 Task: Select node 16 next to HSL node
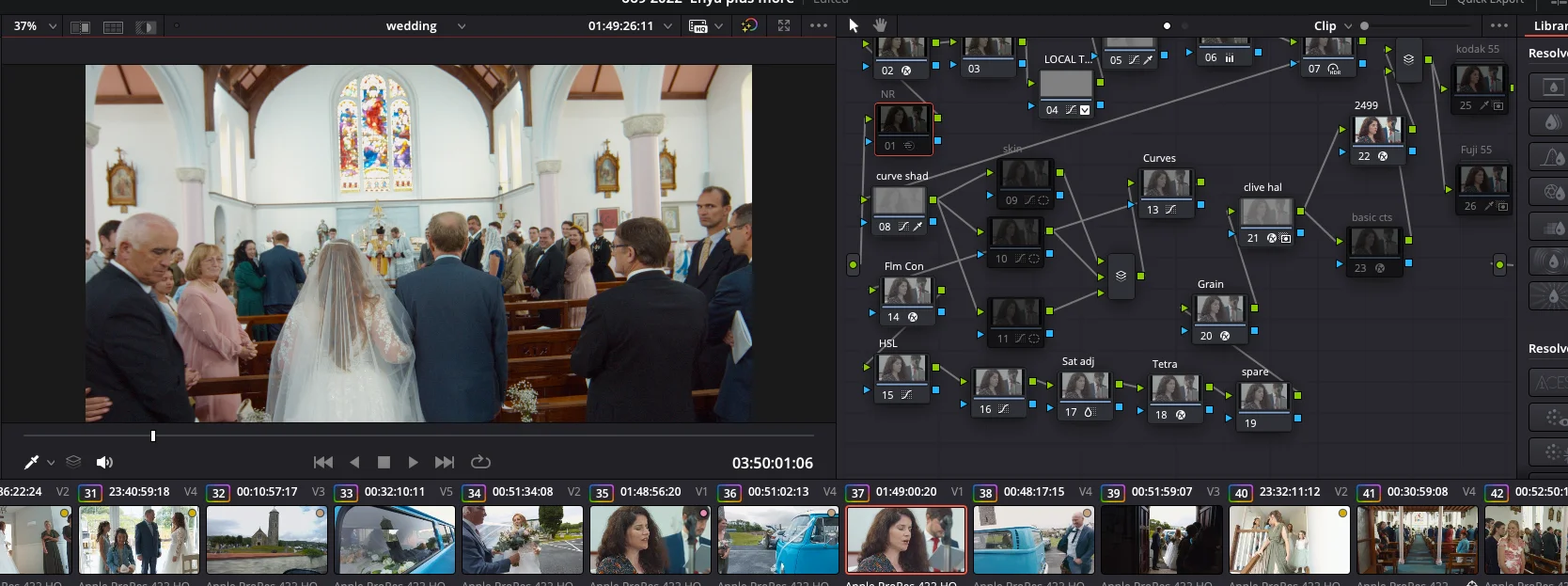pyautogui.click(x=998, y=393)
